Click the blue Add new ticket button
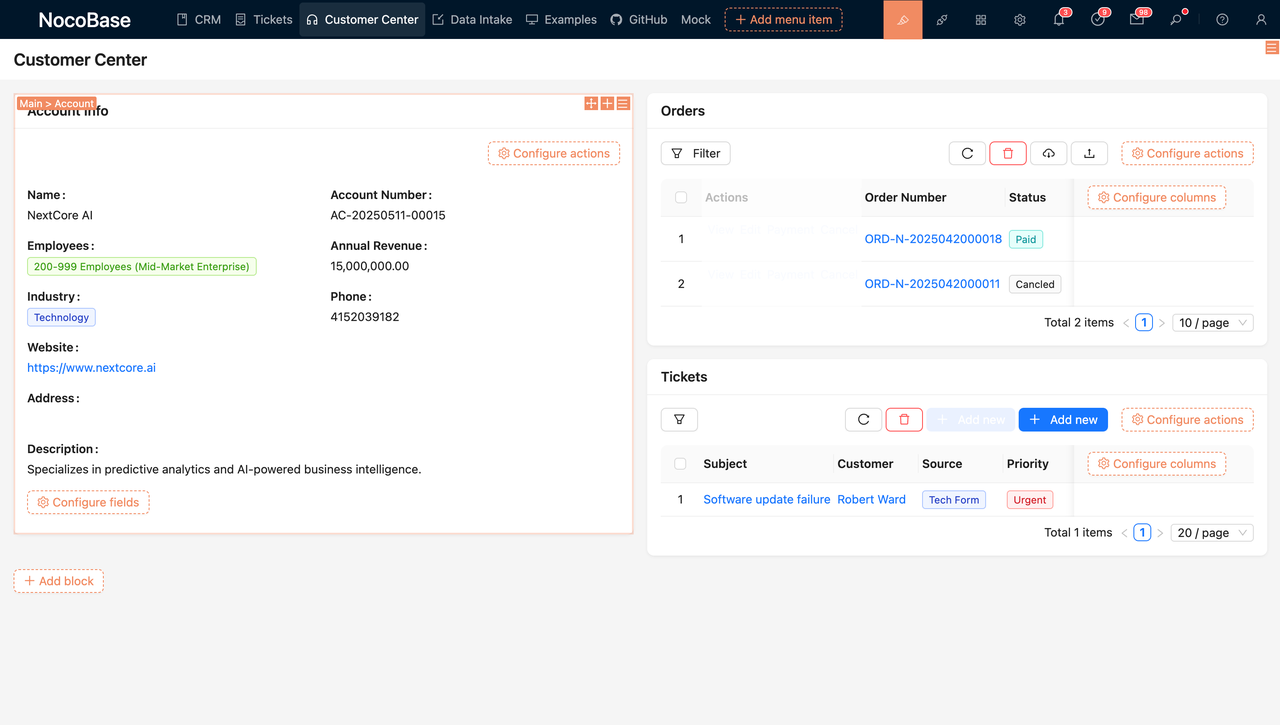 click(1063, 419)
